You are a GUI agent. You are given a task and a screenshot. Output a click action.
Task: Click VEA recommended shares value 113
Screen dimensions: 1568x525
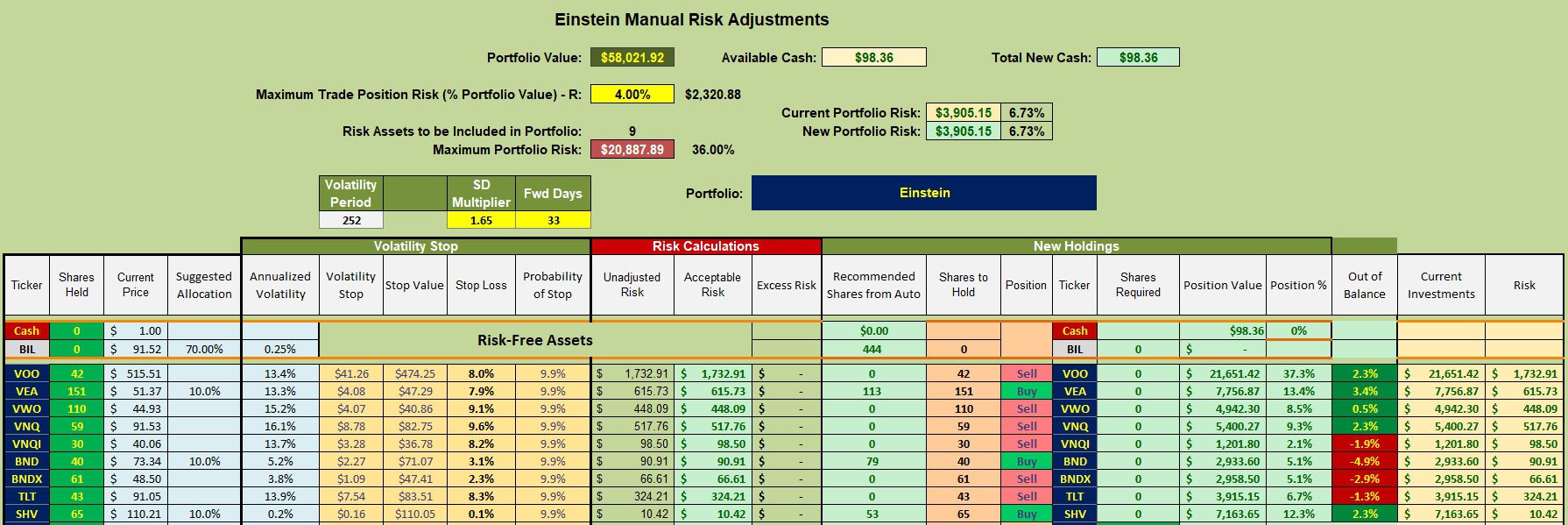[872, 391]
